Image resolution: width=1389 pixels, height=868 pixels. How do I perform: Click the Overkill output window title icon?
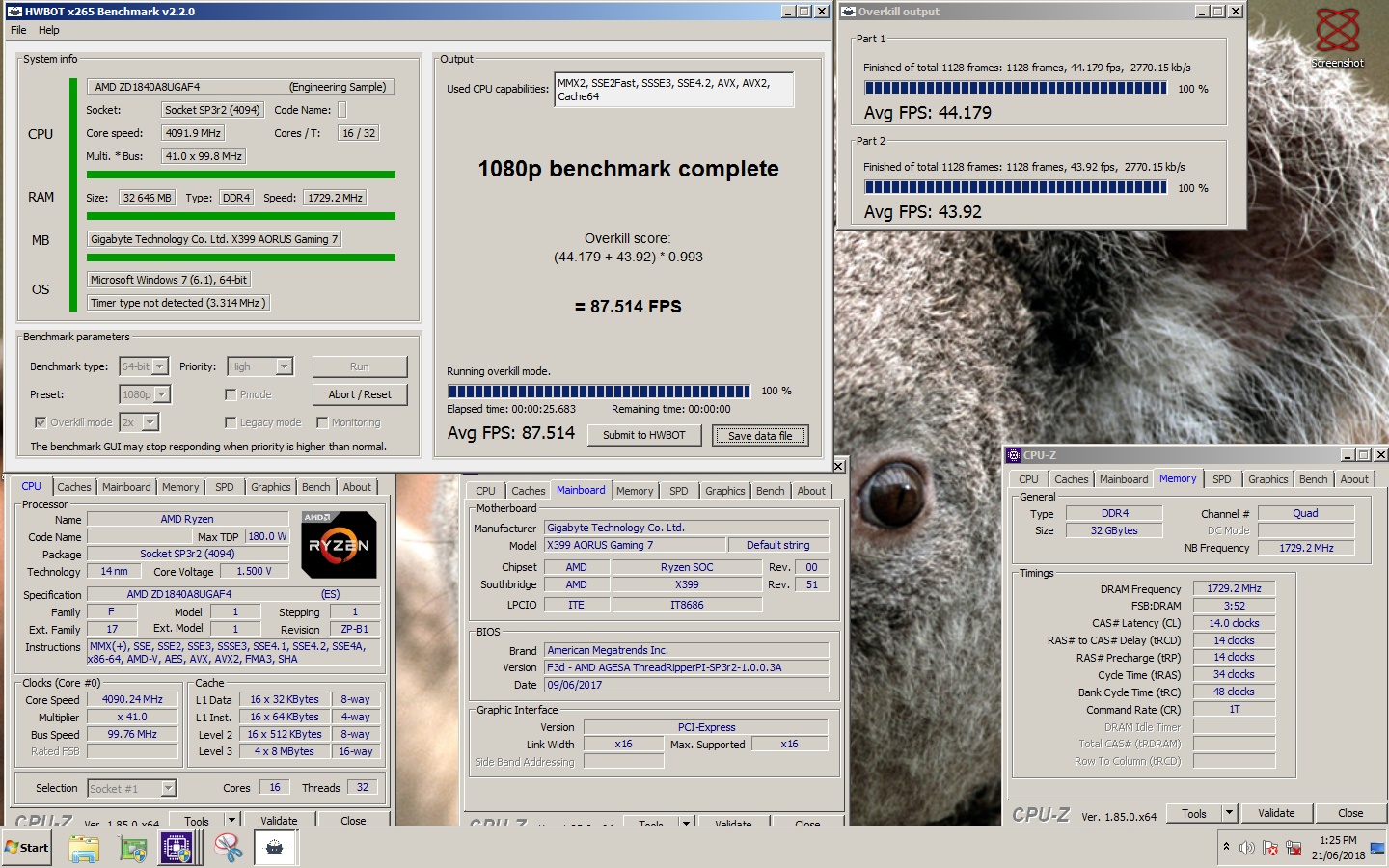(x=849, y=12)
